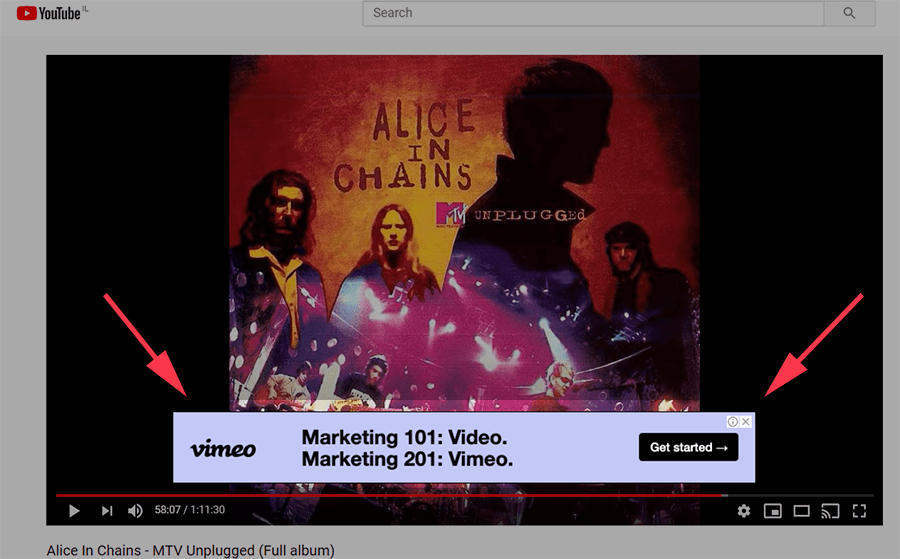The image size is (900, 559).
Task: Click the Get started button in the ad
Action: (688, 447)
